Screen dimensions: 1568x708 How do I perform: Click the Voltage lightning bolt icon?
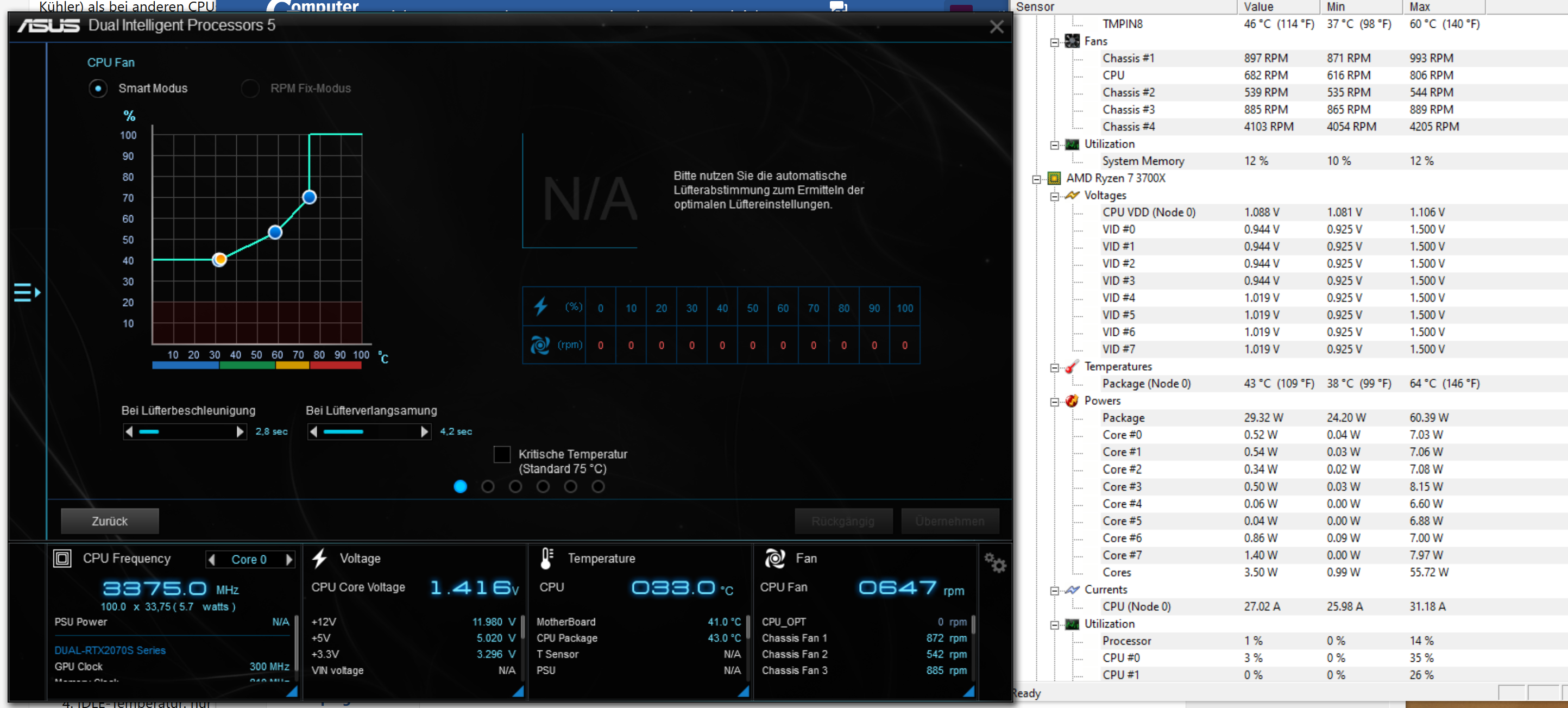(x=319, y=558)
